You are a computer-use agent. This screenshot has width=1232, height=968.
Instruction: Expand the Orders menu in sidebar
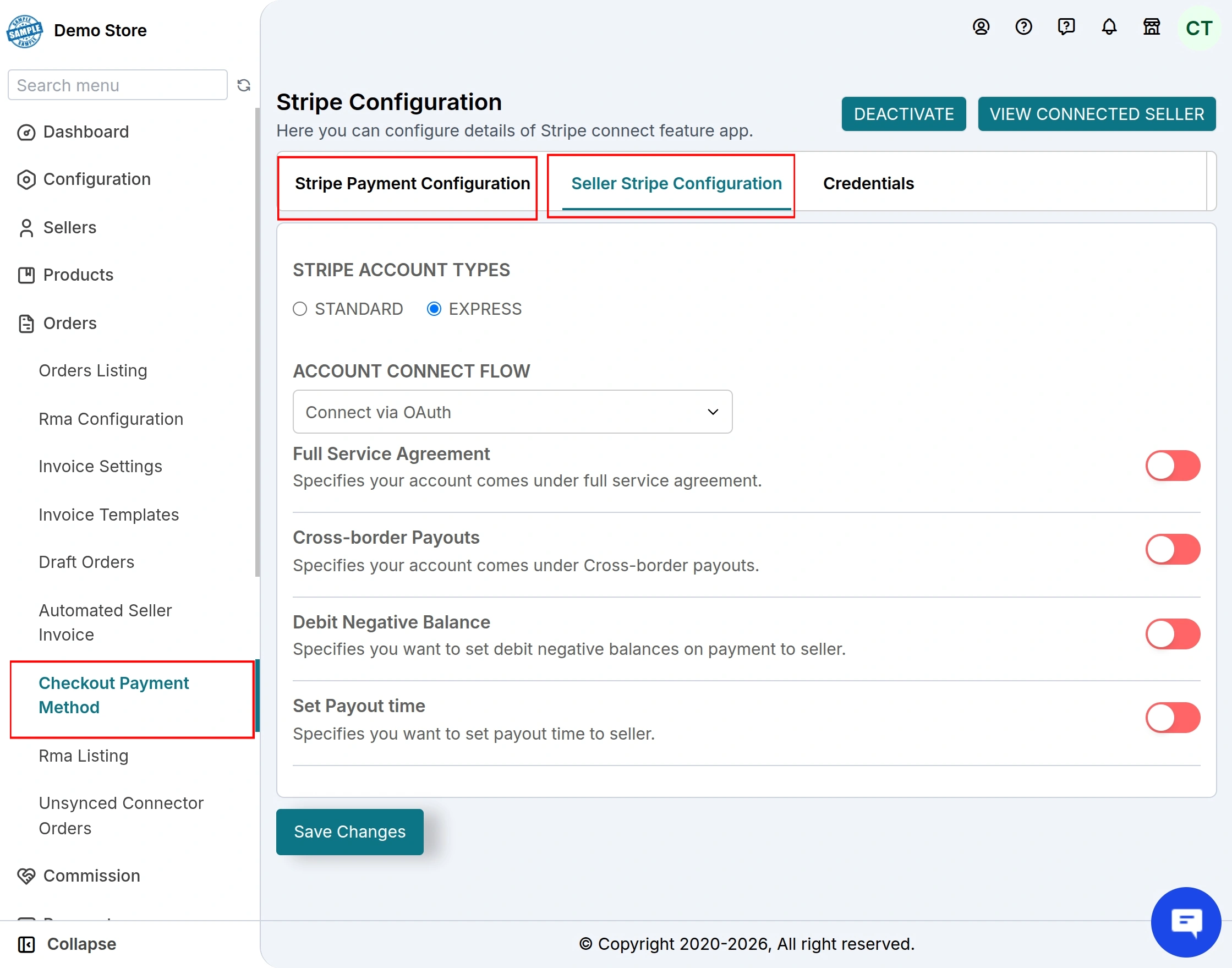(x=70, y=323)
